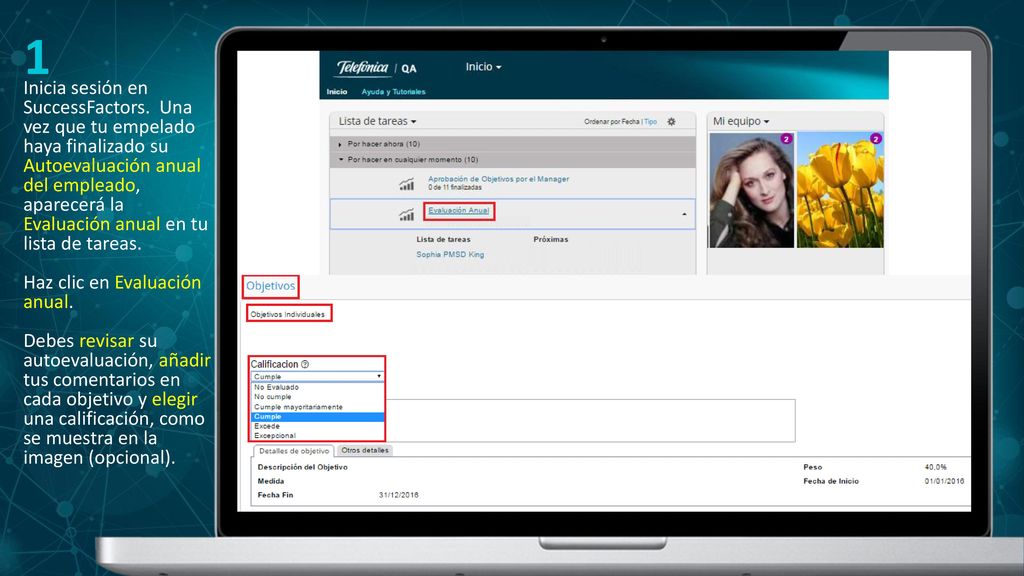Click the 40.0% weight value
1024x576 pixels.
point(935,468)
